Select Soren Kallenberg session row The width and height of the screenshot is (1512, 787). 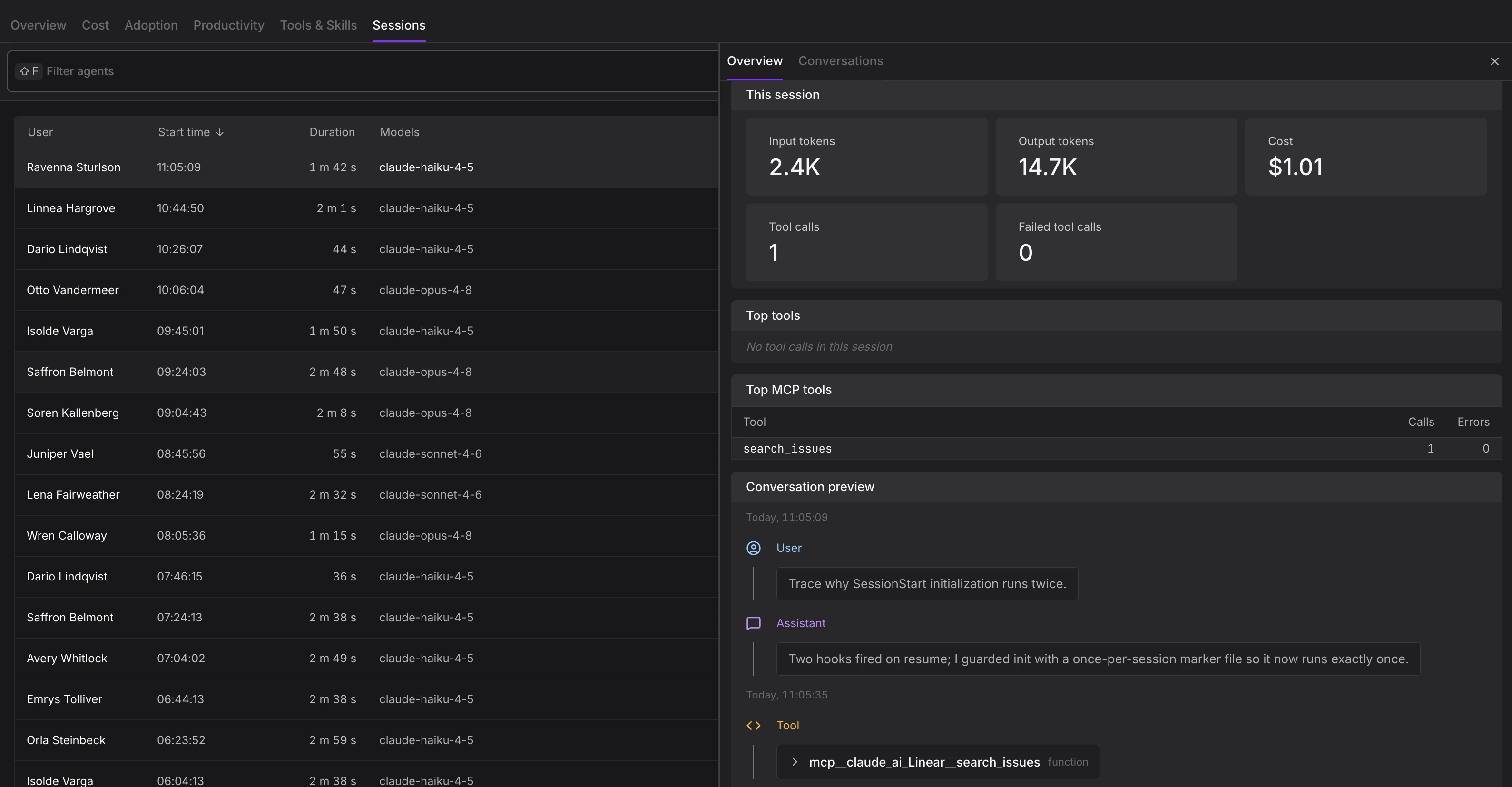pos(366,413)
